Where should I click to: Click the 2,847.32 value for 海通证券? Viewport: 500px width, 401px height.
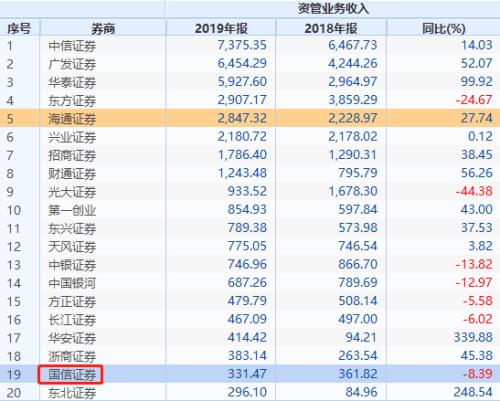coord(242,118)
